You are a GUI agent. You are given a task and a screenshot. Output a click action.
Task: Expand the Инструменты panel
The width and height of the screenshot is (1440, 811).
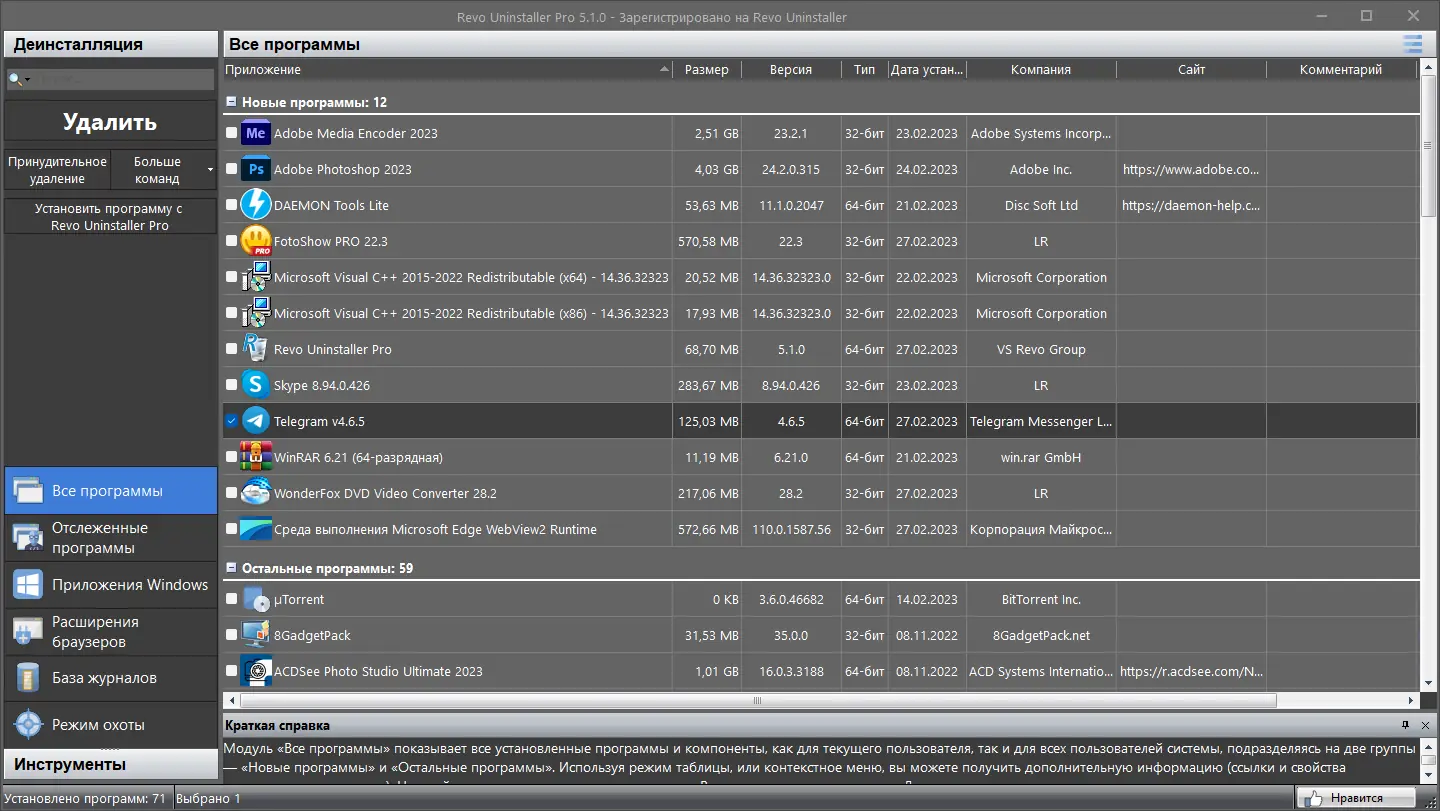tap(110, 764)
